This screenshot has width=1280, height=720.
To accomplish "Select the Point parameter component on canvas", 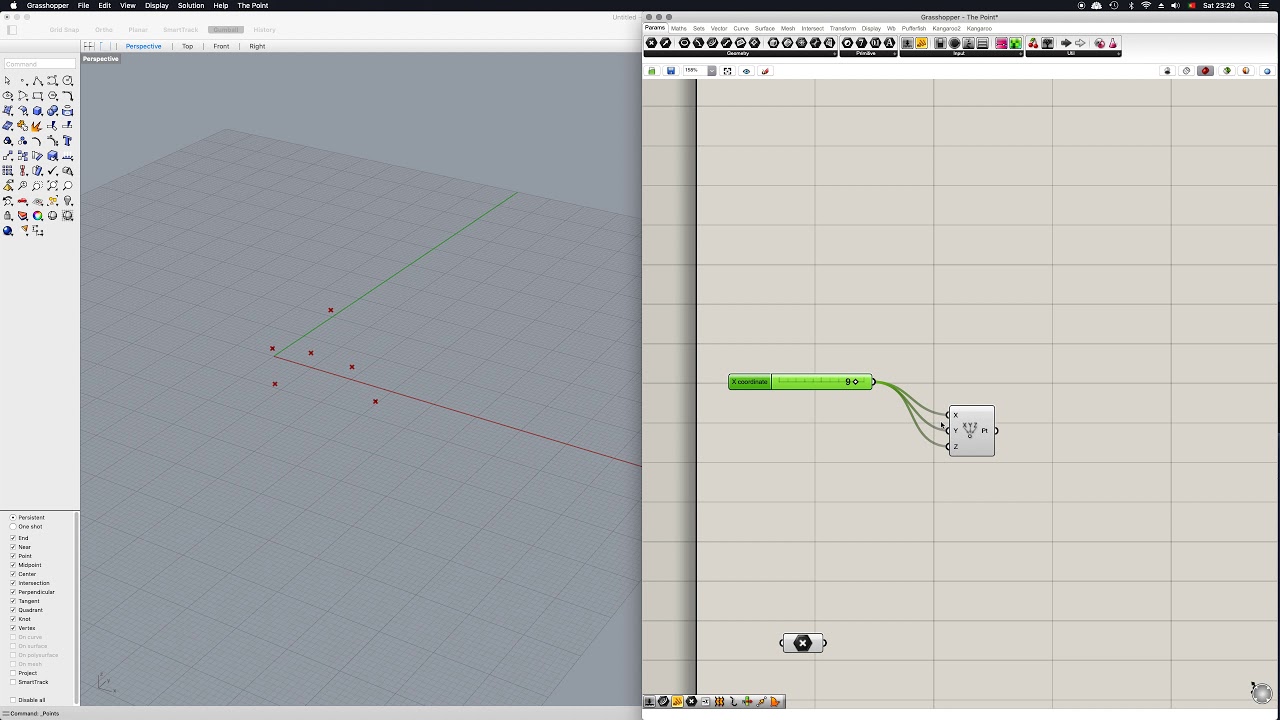I will coord(803,643).
